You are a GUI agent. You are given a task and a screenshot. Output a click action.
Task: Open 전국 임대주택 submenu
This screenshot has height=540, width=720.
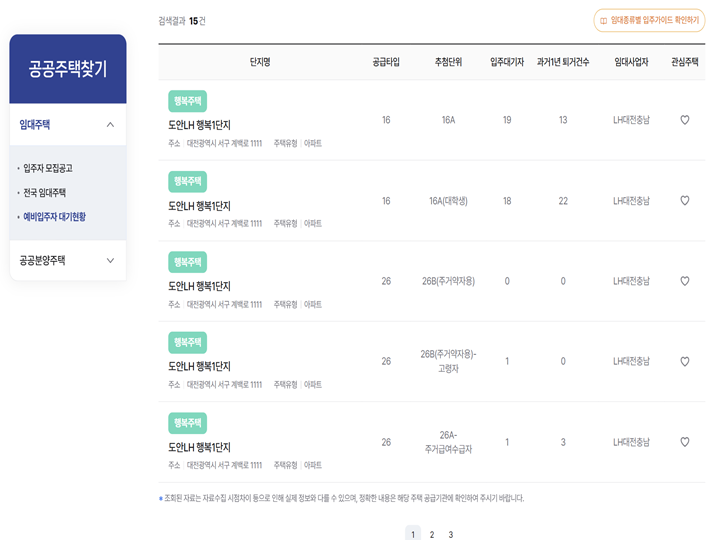coord(45,192)
